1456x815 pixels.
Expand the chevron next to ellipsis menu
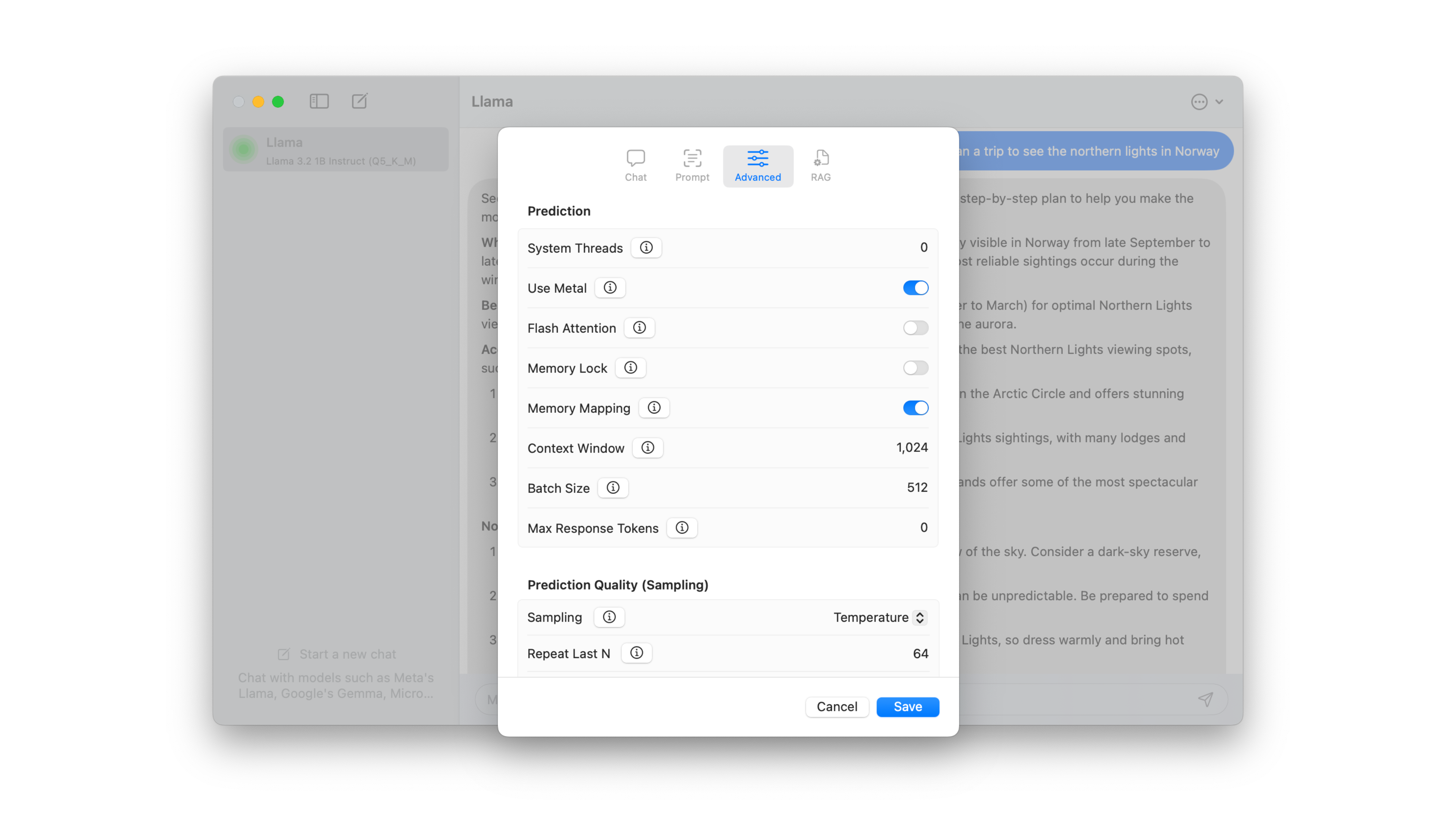pos(1220,102)
